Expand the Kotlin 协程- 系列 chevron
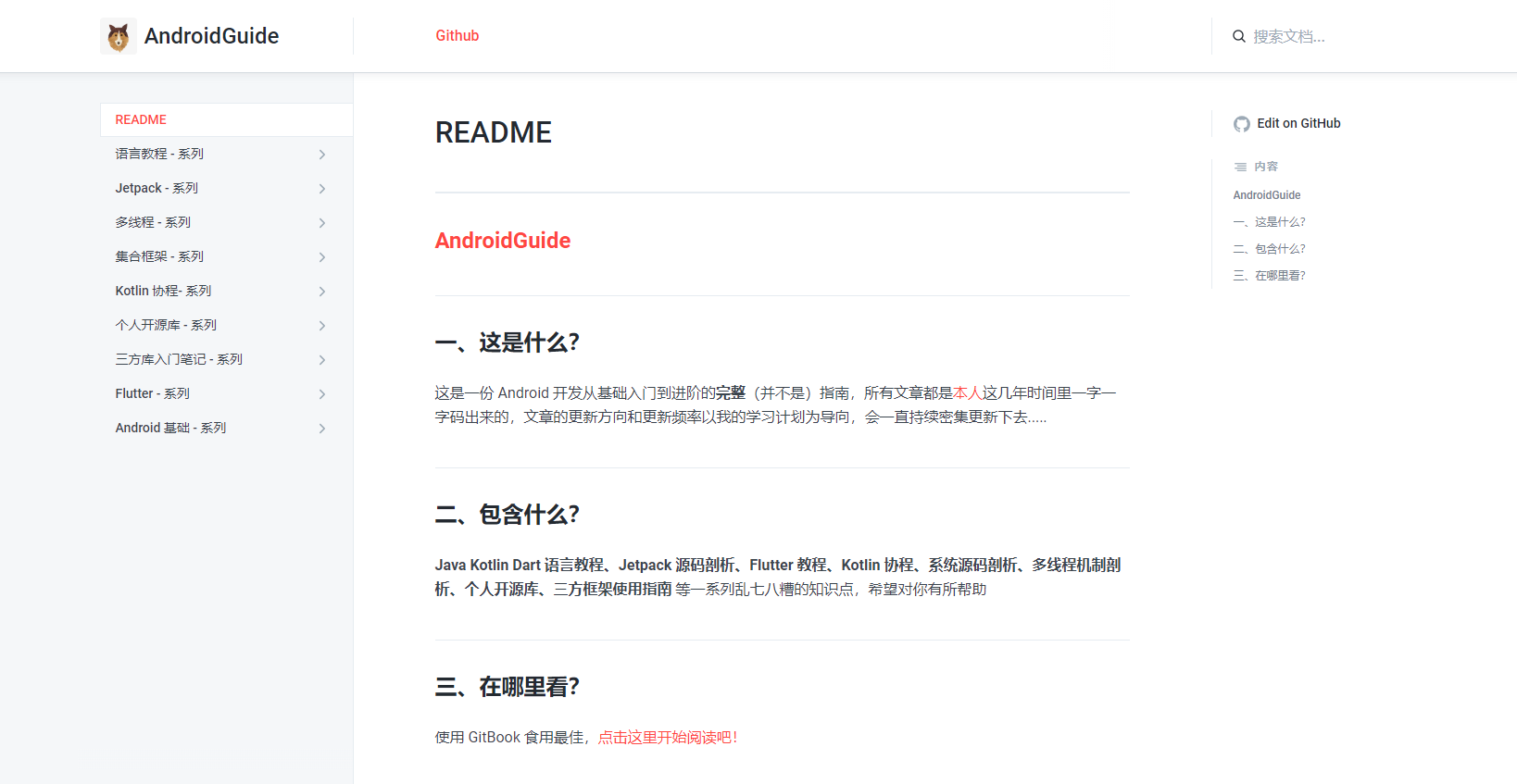The height and width of the screenshot is (784, 1517). (322, 292)
